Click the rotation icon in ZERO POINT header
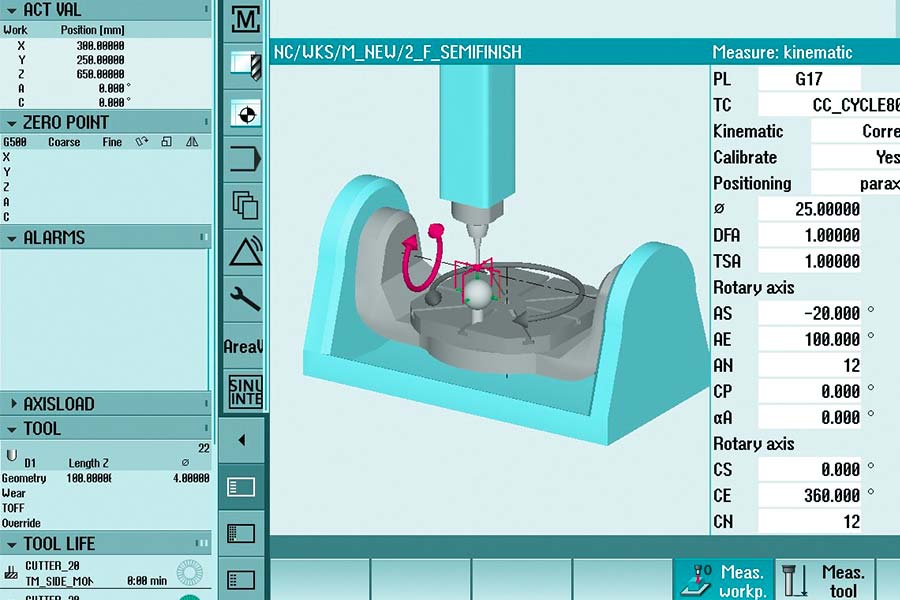900x600 pixels. (x=141, y=141)
